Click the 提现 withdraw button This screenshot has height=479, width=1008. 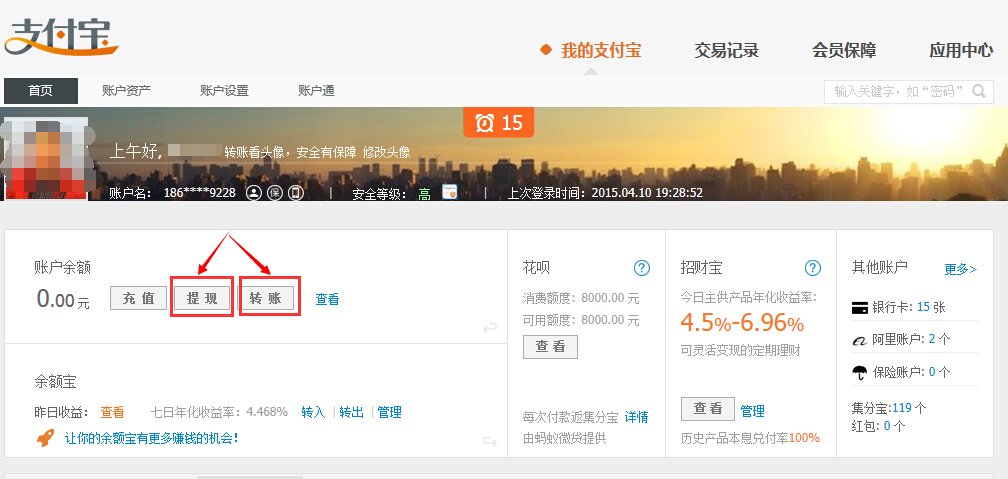click(202, 298)
